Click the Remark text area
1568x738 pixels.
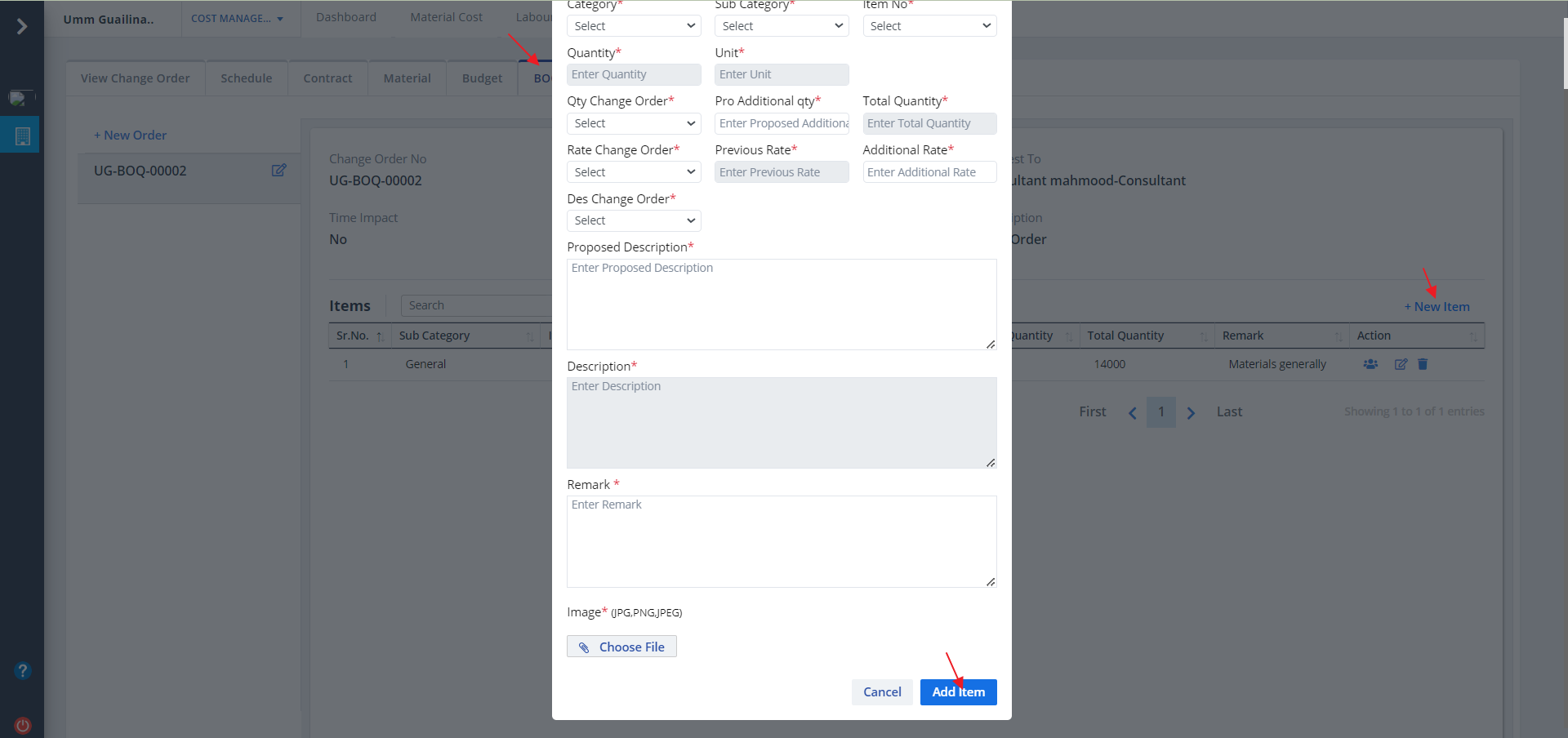pos(782,541)
